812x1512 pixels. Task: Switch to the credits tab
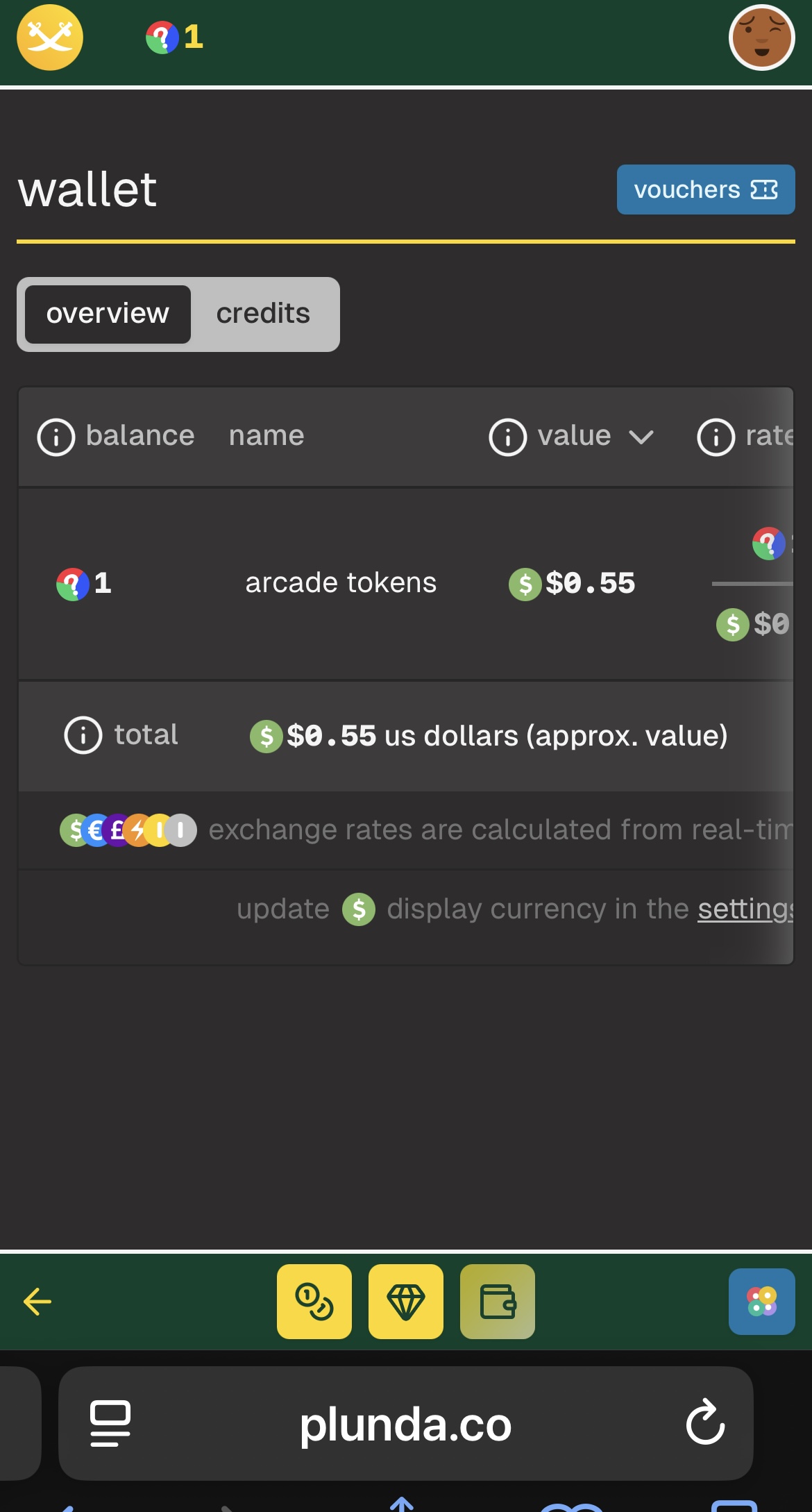point(263,314)
